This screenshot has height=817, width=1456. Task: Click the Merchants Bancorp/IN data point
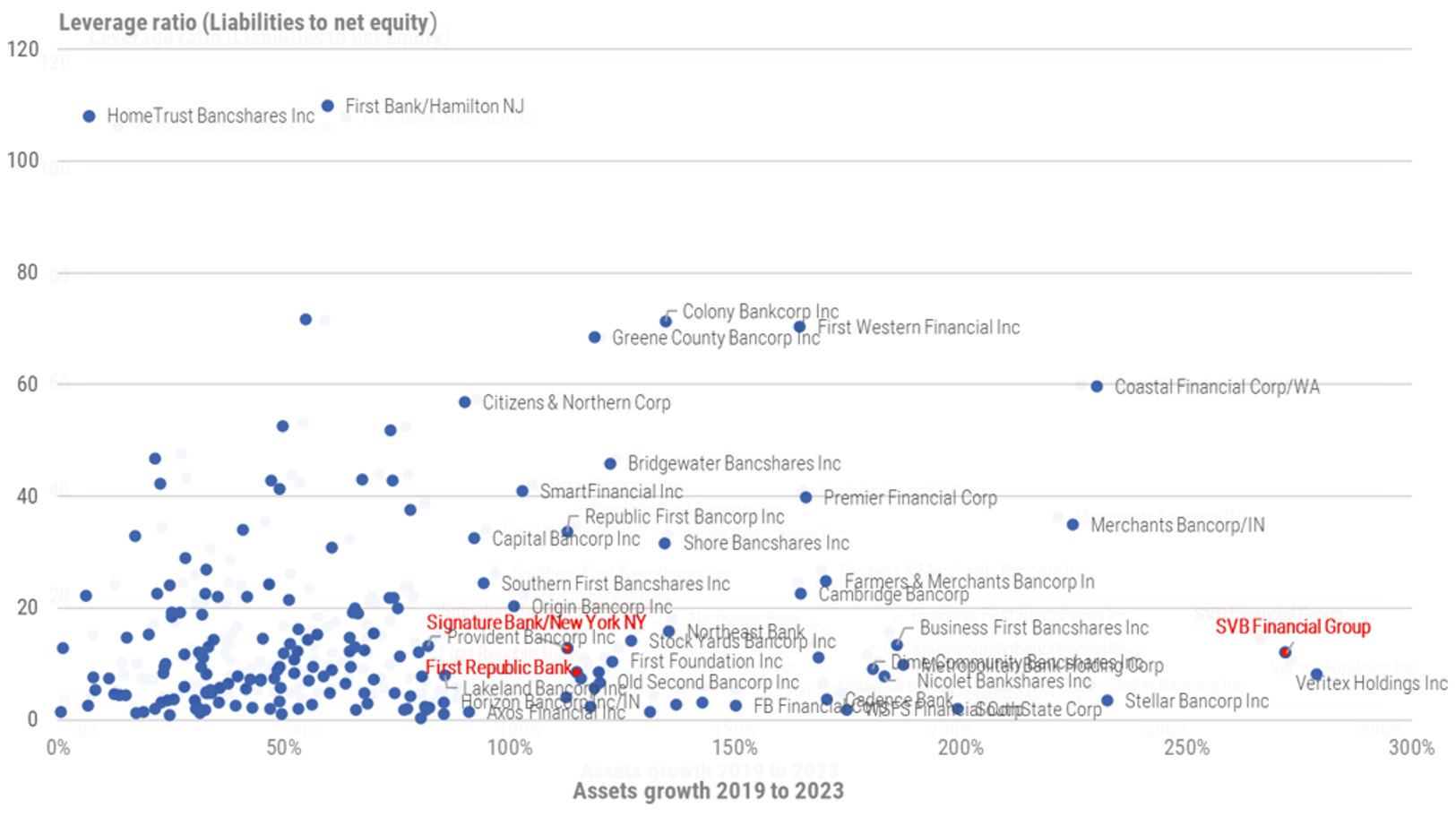[1073, 525]
